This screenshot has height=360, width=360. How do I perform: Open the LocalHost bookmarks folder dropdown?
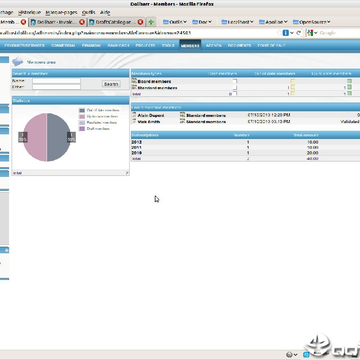238,22
